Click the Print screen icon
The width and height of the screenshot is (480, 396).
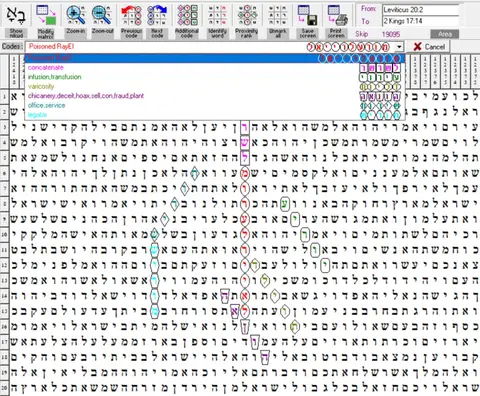[336, 15]
